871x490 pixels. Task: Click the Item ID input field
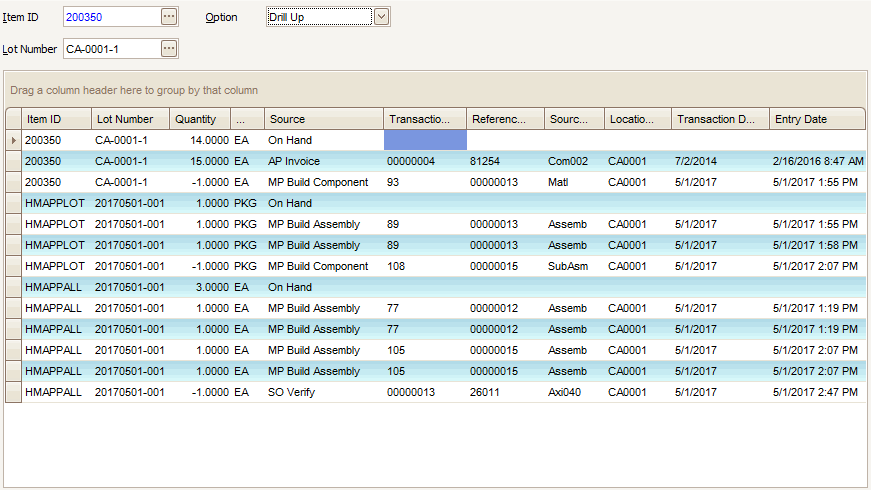[x=110, y=17]
